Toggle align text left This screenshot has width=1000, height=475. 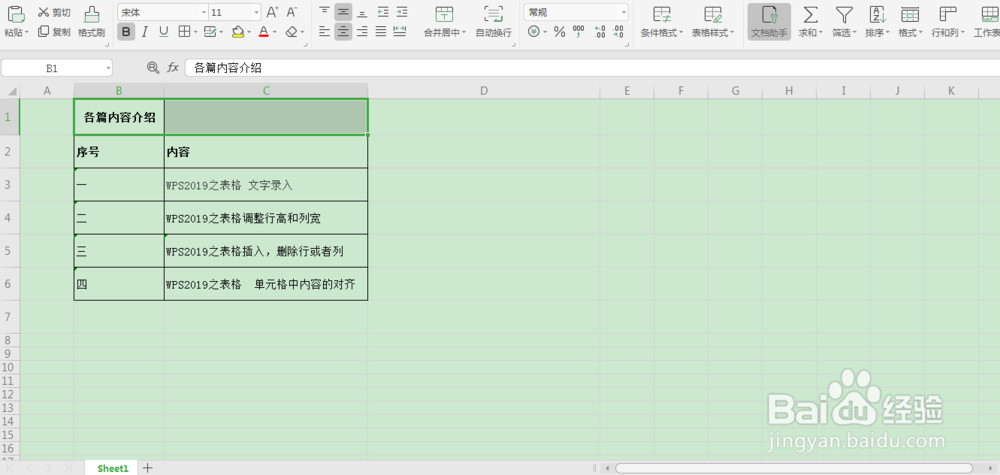pyautogui.click(x=325, y=32)
